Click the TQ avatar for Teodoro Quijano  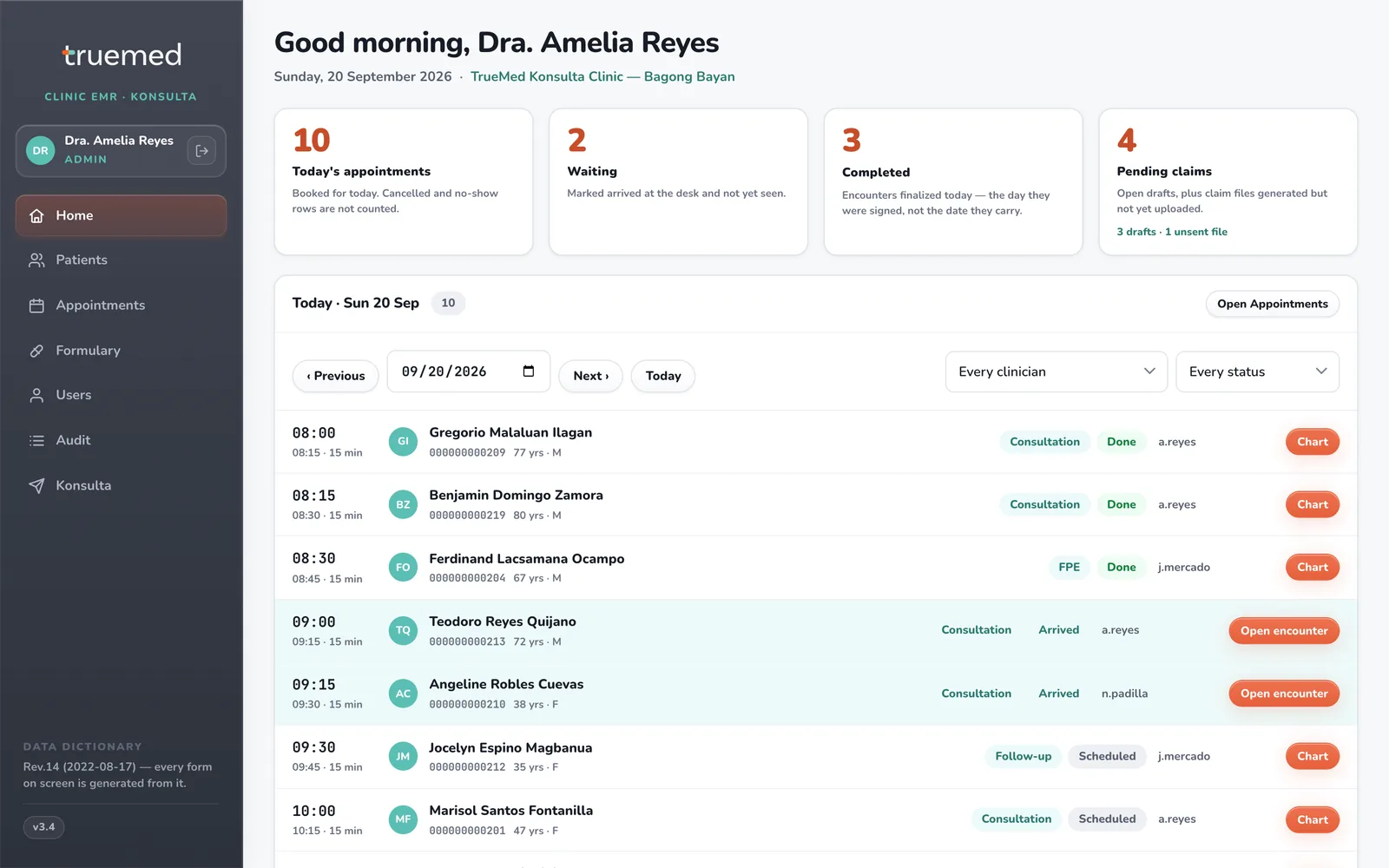point(403,631)
